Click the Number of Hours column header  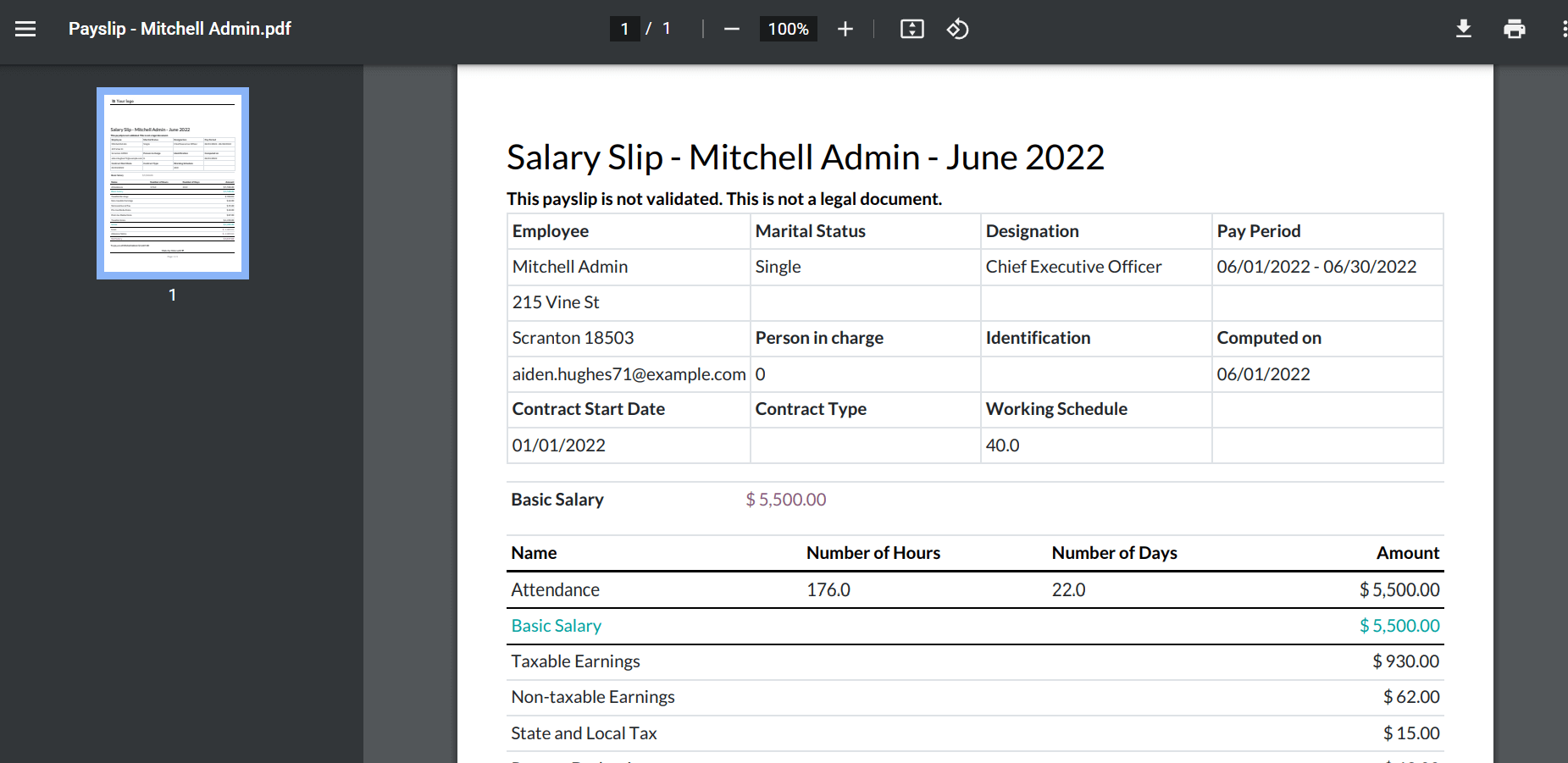[x=873, y=553]
